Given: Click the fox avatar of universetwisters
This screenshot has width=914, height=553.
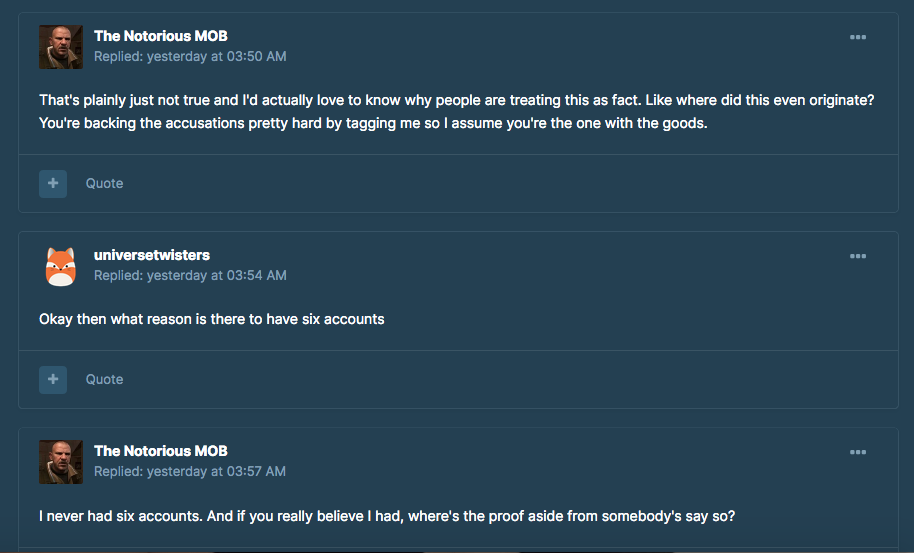Looking at the screenshot, I should pyautogui.click(x=61, y=266).
